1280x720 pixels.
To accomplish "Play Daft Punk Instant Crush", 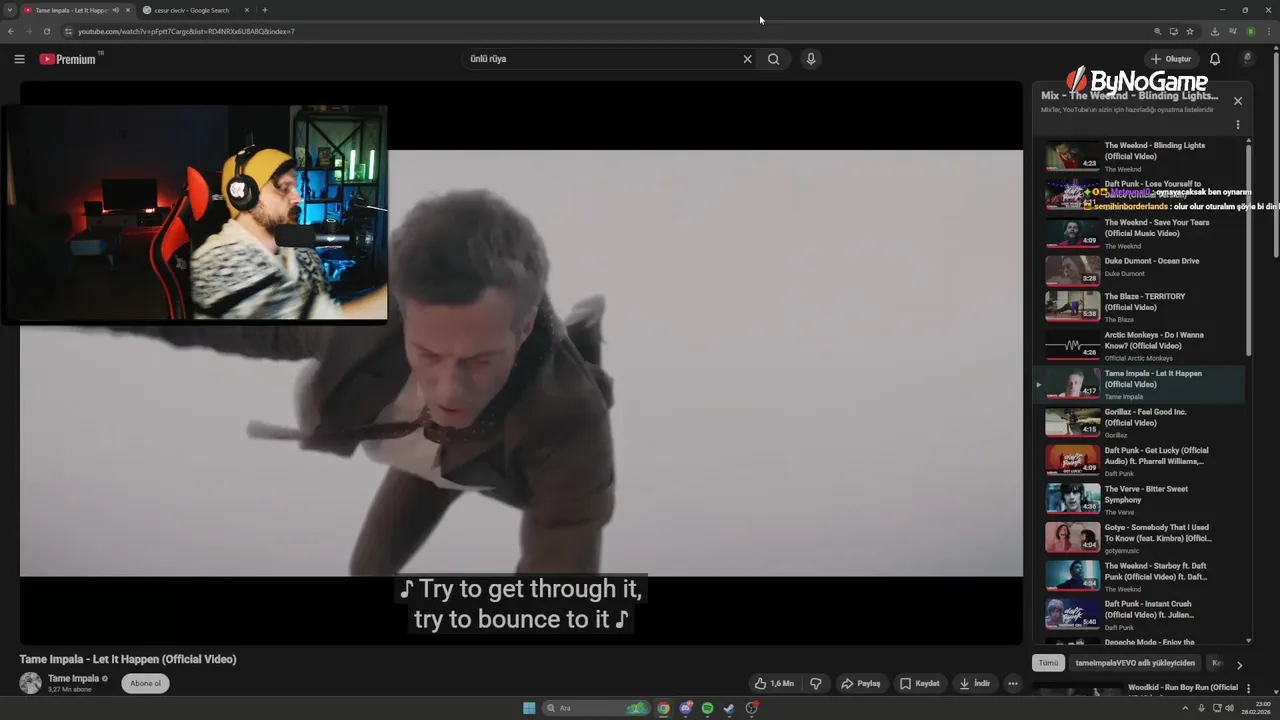I will [x=1139, y=614].
